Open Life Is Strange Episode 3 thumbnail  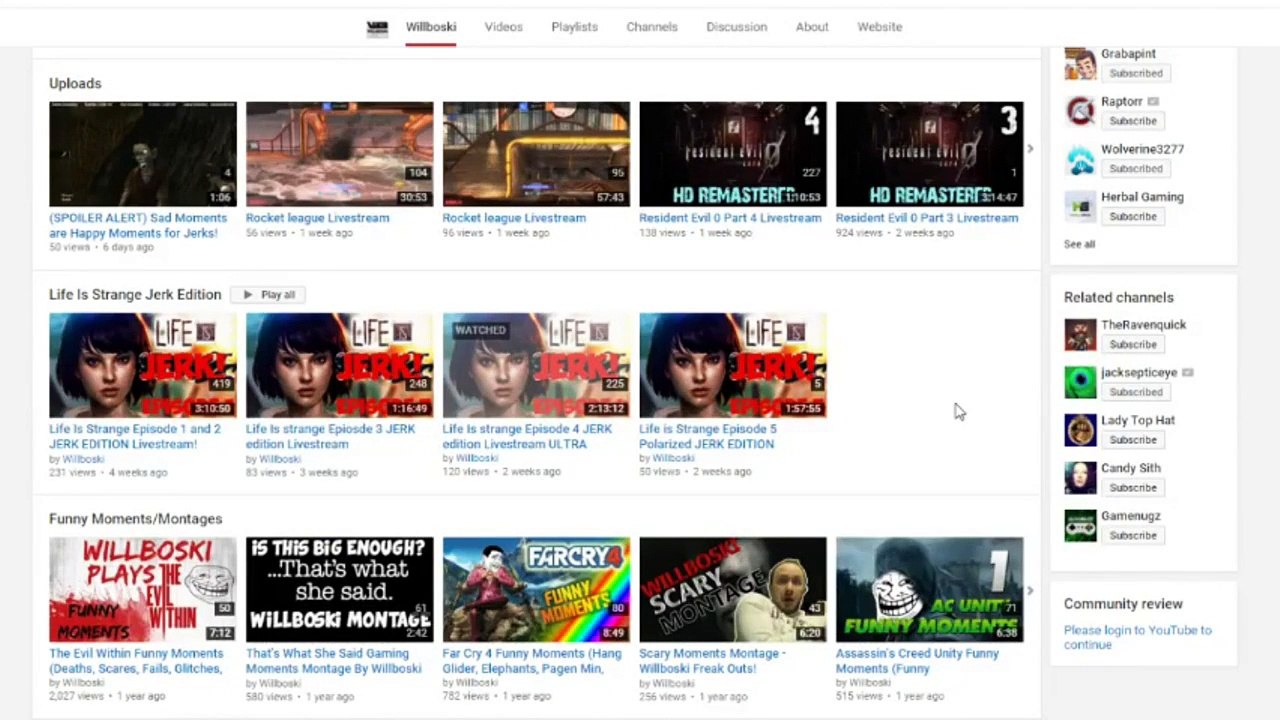click(340, 366)
